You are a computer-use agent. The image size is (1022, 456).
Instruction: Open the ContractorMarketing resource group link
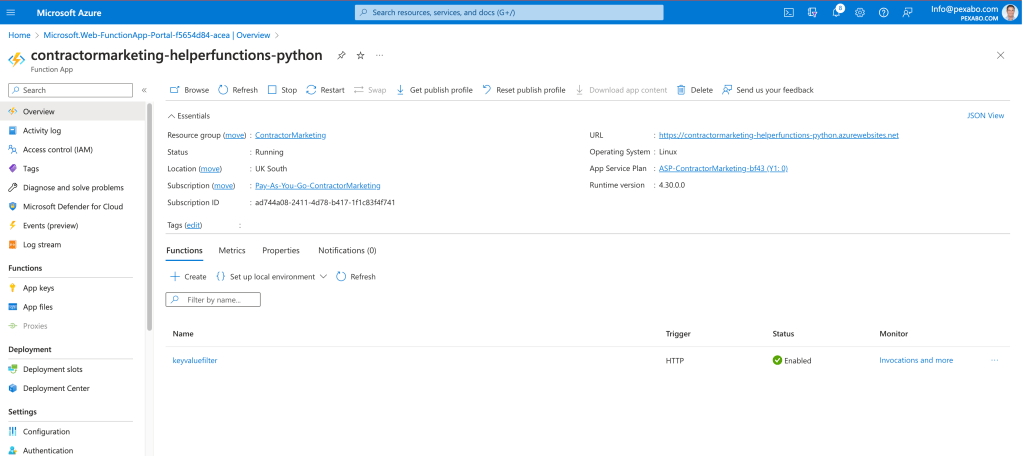point(291,135)
